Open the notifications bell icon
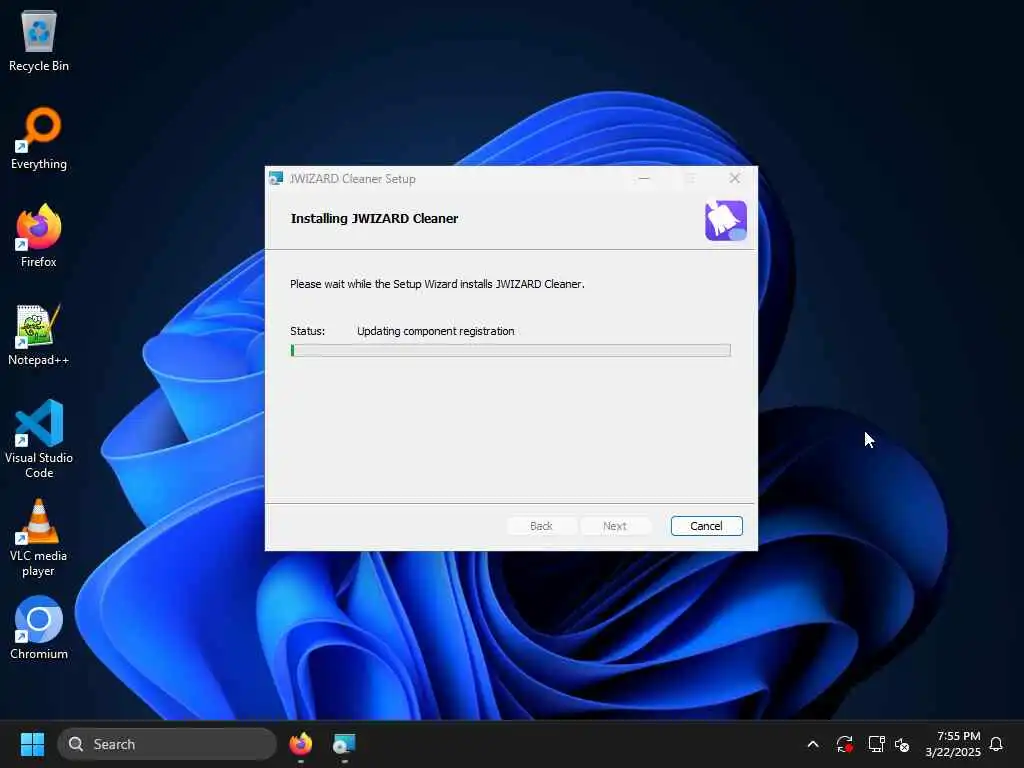This screenshot has width=1024, height=768. tap(997, 744)
